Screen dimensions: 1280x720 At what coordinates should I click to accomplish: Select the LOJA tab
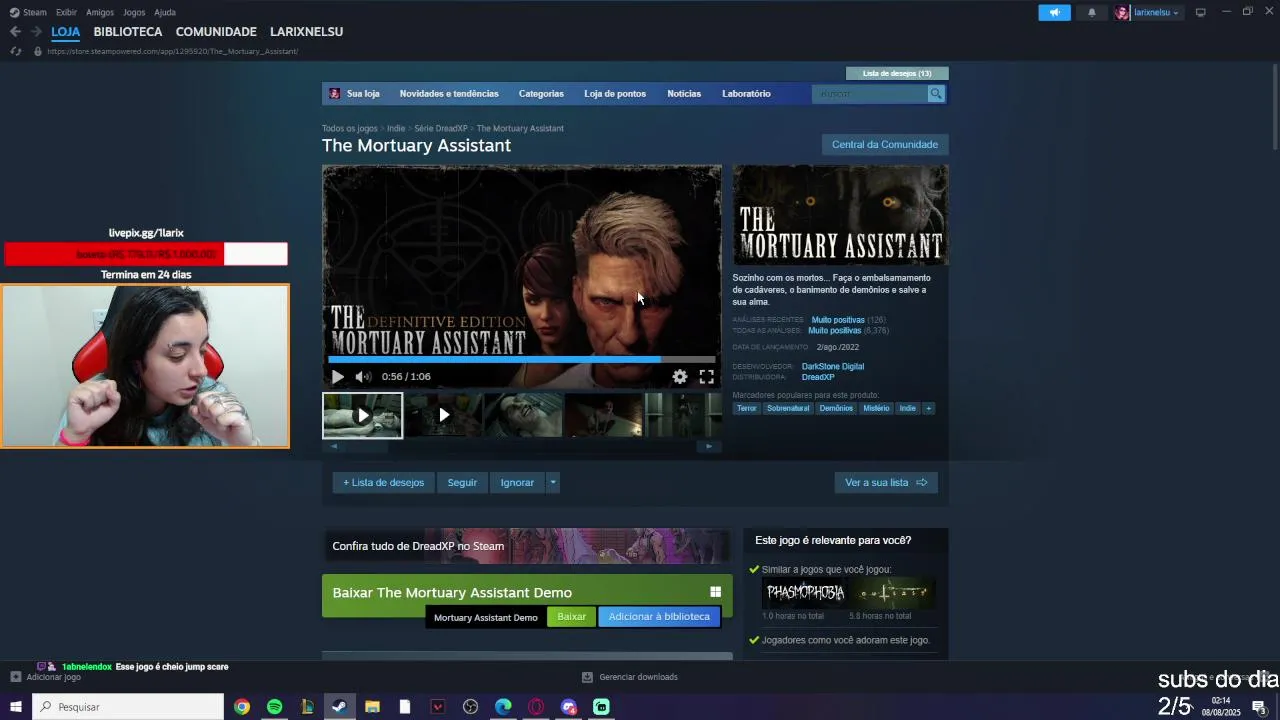[65, 32]
